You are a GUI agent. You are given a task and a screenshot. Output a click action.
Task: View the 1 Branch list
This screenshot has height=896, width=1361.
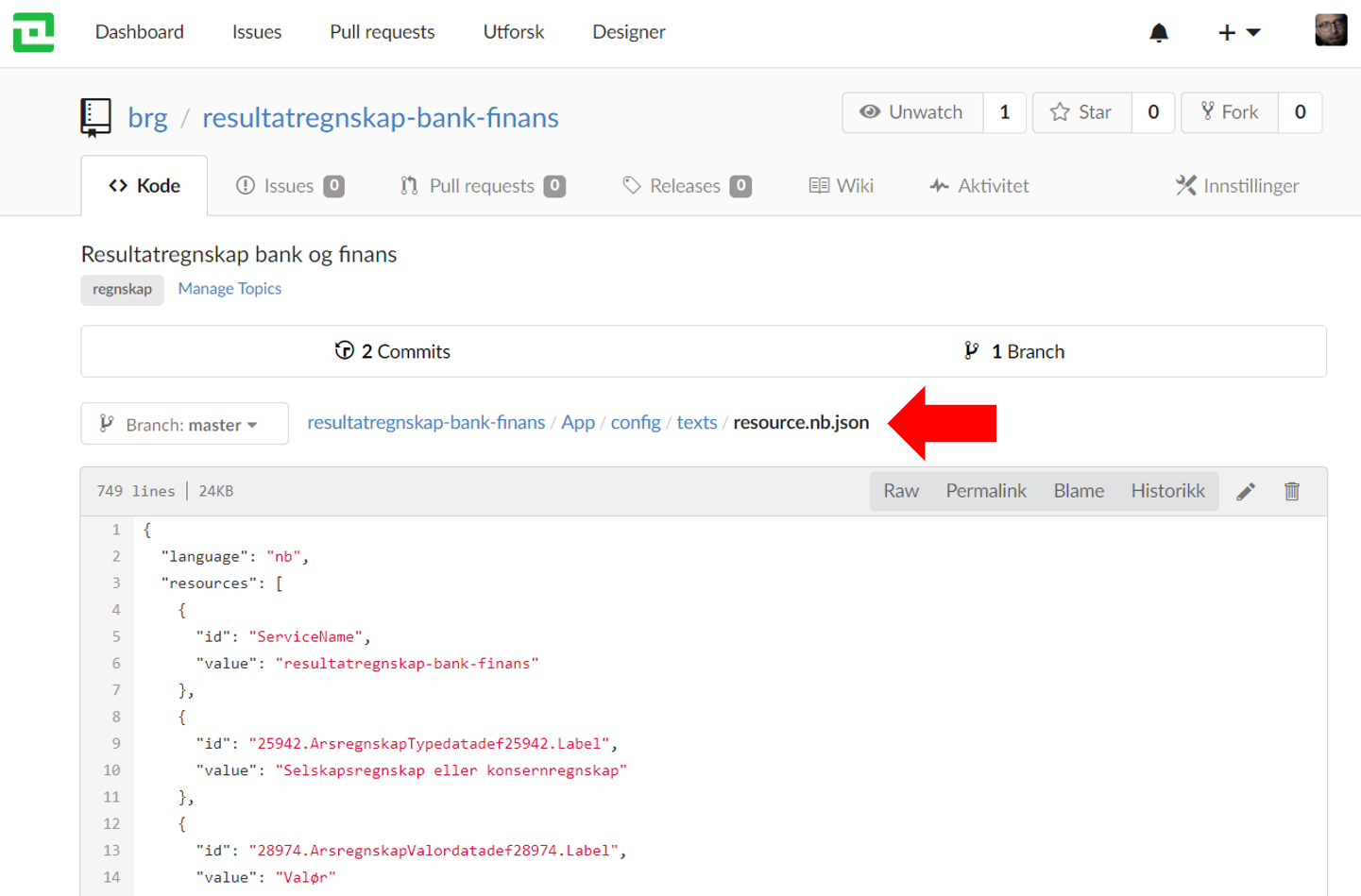pos(1014,351)
